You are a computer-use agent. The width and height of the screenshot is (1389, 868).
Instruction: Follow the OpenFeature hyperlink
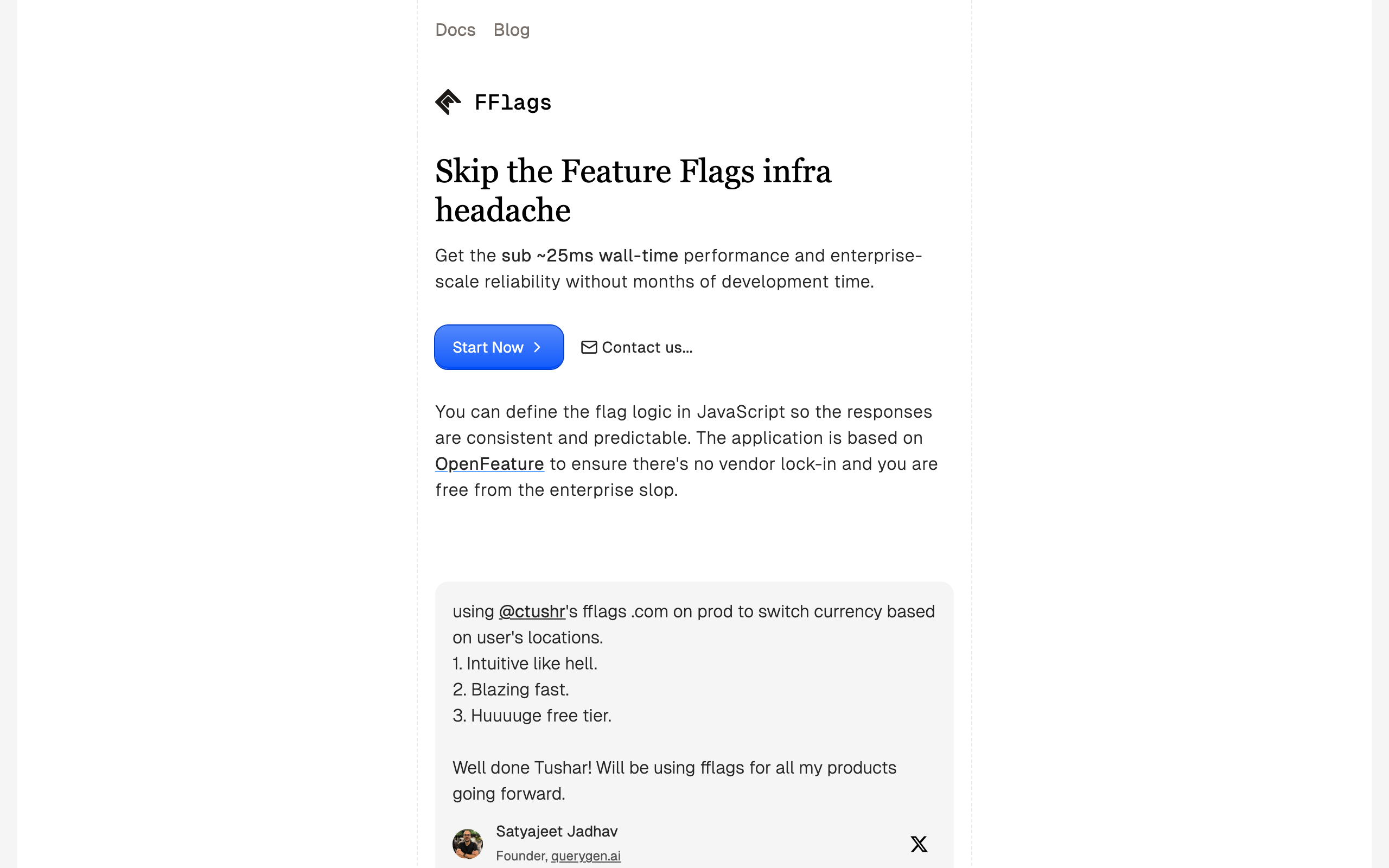(x=489, y=464)
